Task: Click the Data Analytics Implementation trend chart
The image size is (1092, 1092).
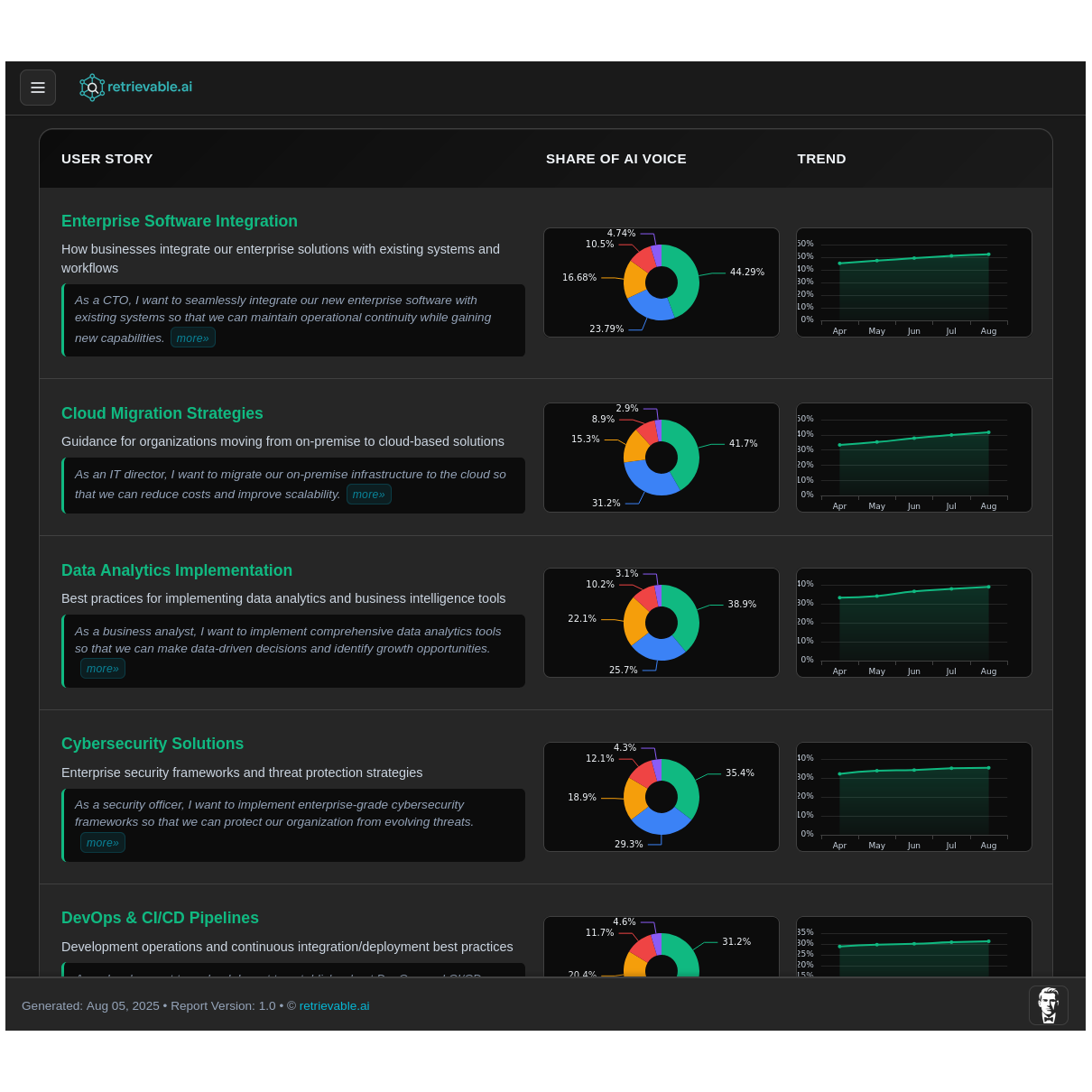Action: point(913,622)
